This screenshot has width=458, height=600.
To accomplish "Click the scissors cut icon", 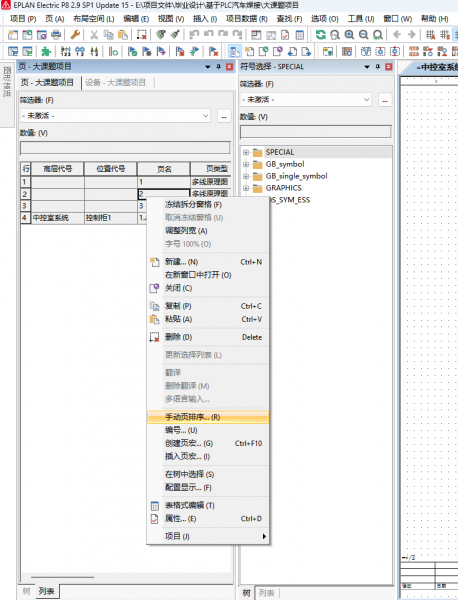I will coord(94,35).
